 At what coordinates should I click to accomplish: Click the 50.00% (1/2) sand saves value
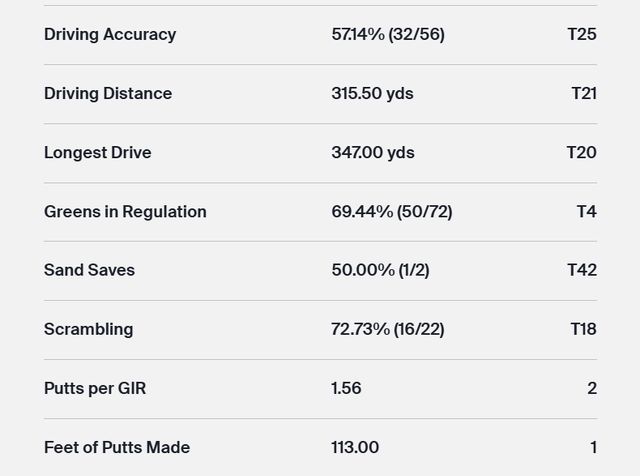coord(380,270)
